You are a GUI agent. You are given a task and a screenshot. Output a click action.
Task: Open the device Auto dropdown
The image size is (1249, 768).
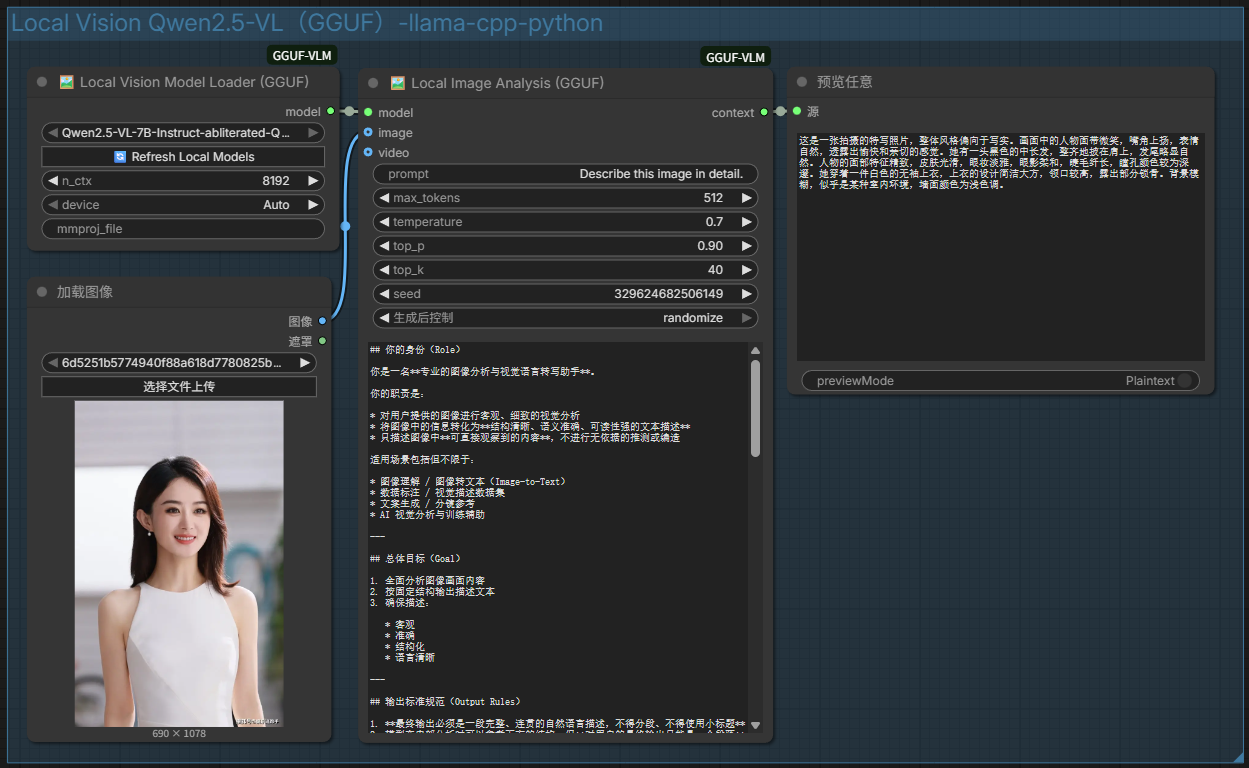183,205
